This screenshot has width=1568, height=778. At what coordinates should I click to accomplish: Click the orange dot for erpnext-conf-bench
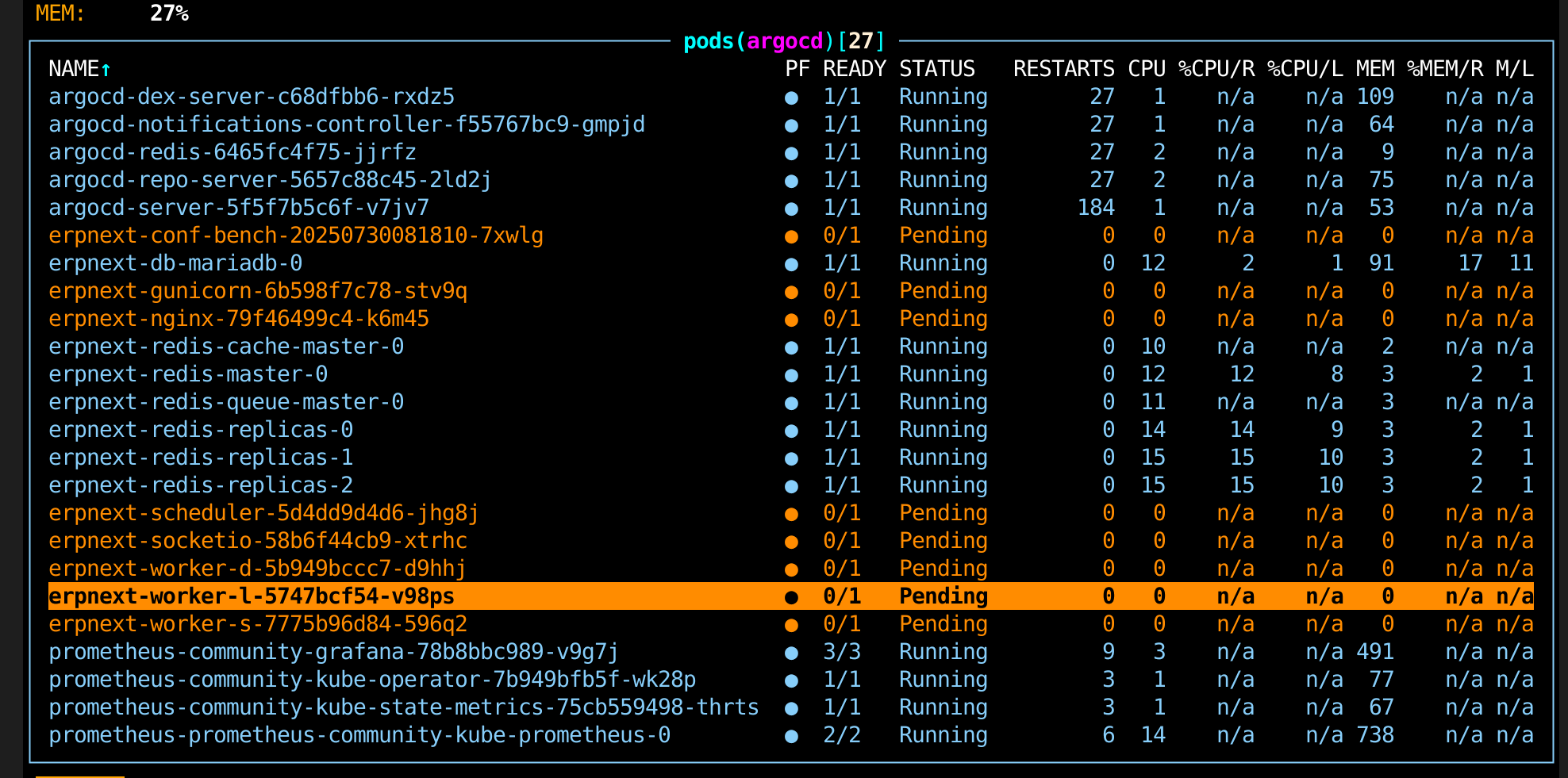coord(791,236)
